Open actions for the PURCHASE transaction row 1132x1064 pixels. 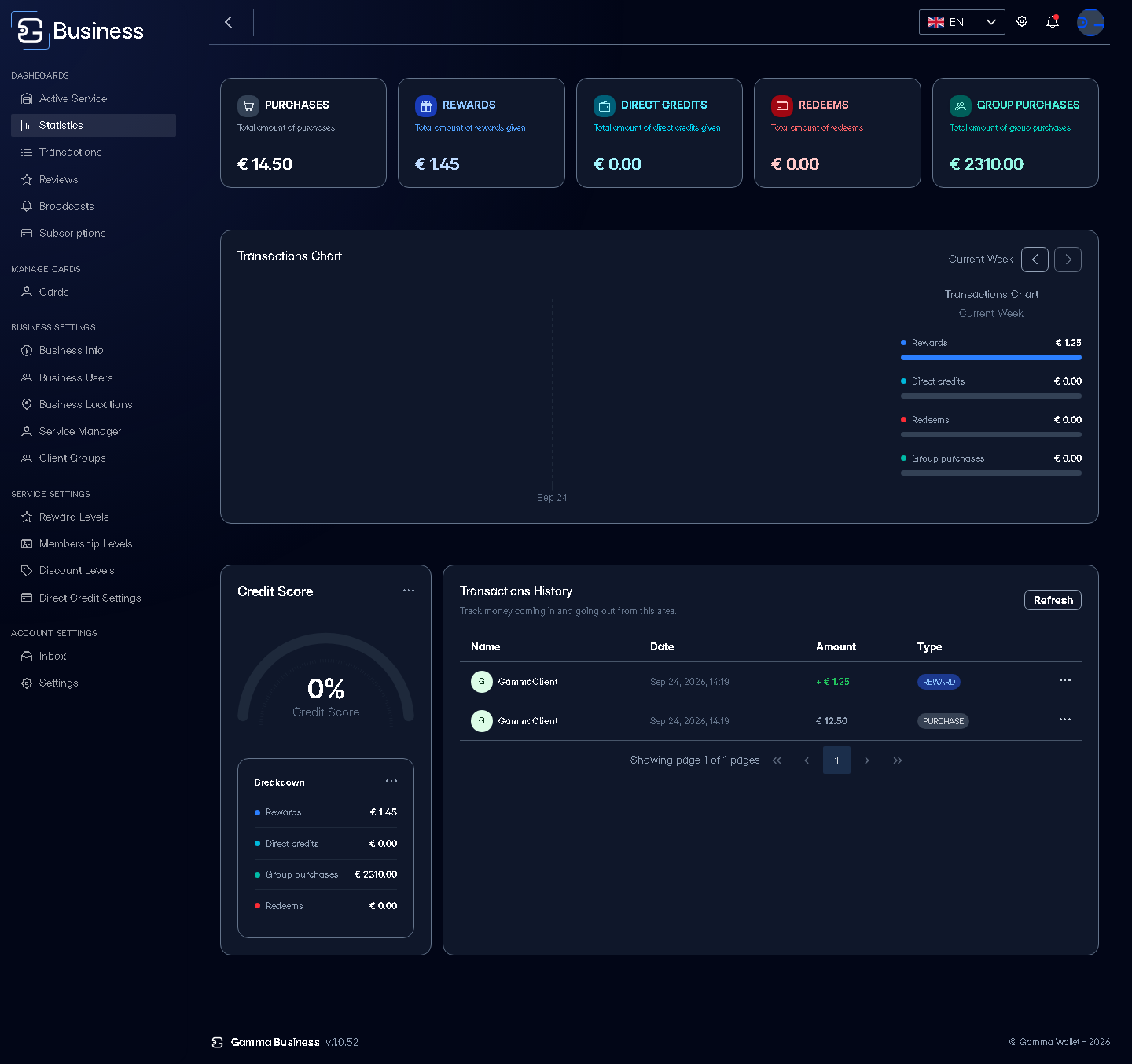[x=1065, y=720]
